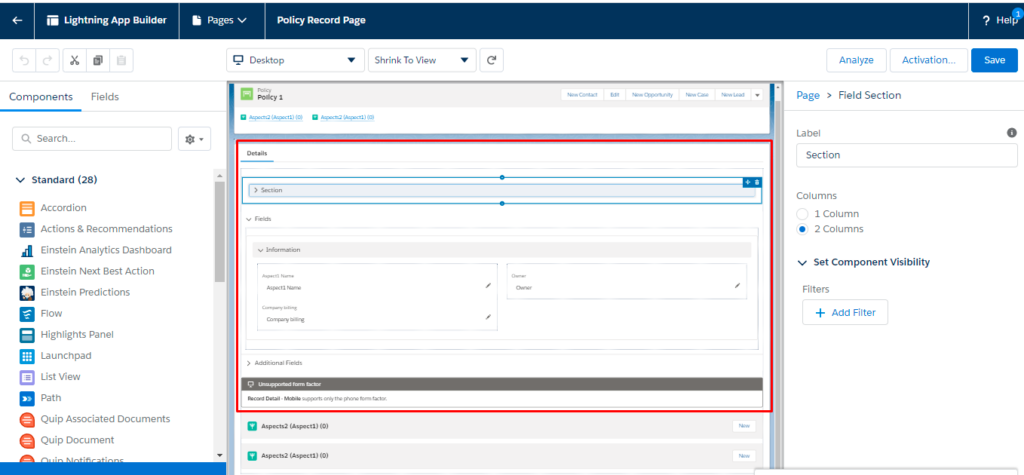
Task: Open the more actions dropdown after New Lead
Action: [757, 95]
